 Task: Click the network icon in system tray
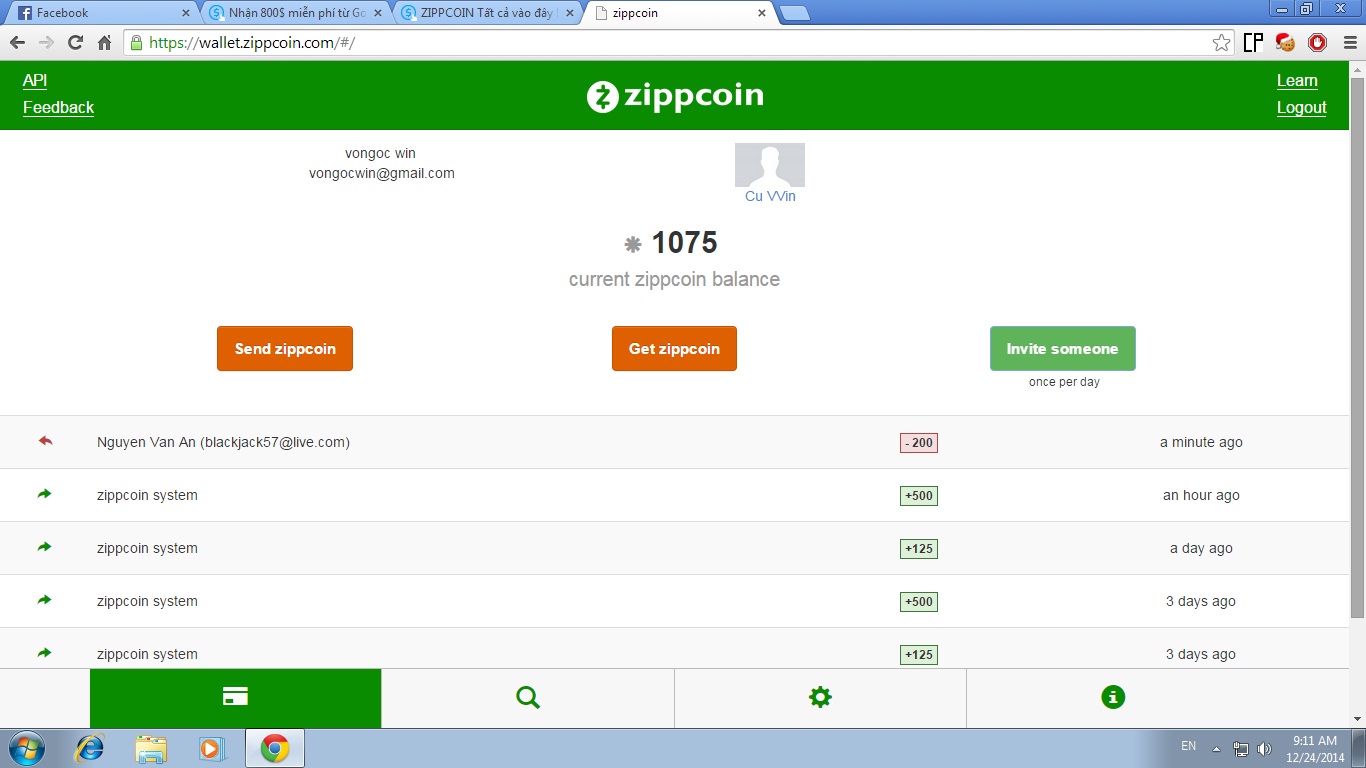tap(1241, 748)
